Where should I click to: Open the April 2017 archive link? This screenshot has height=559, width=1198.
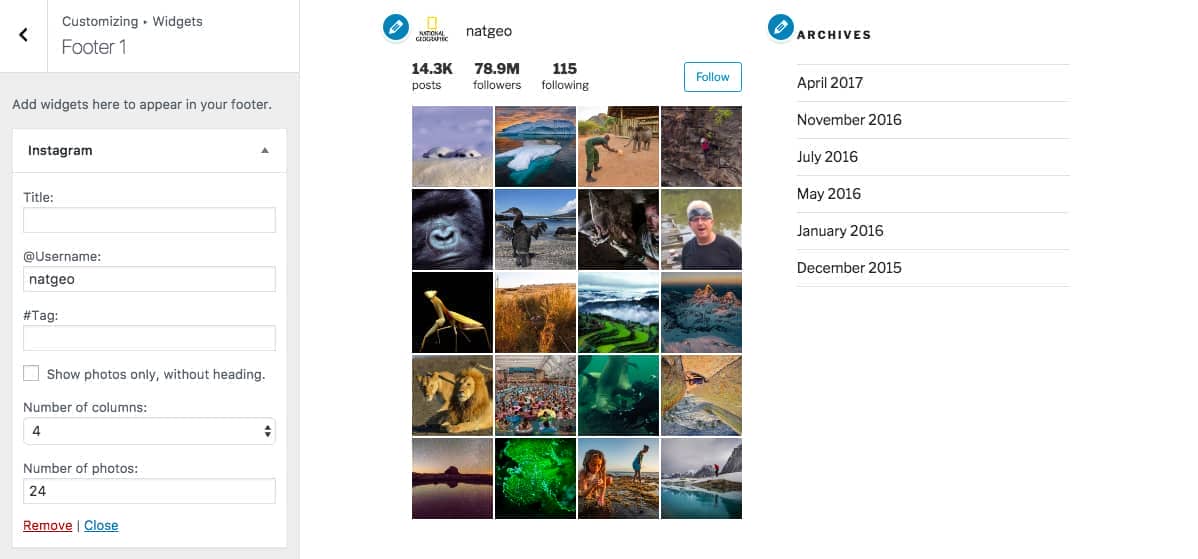[x=830, y=82]
